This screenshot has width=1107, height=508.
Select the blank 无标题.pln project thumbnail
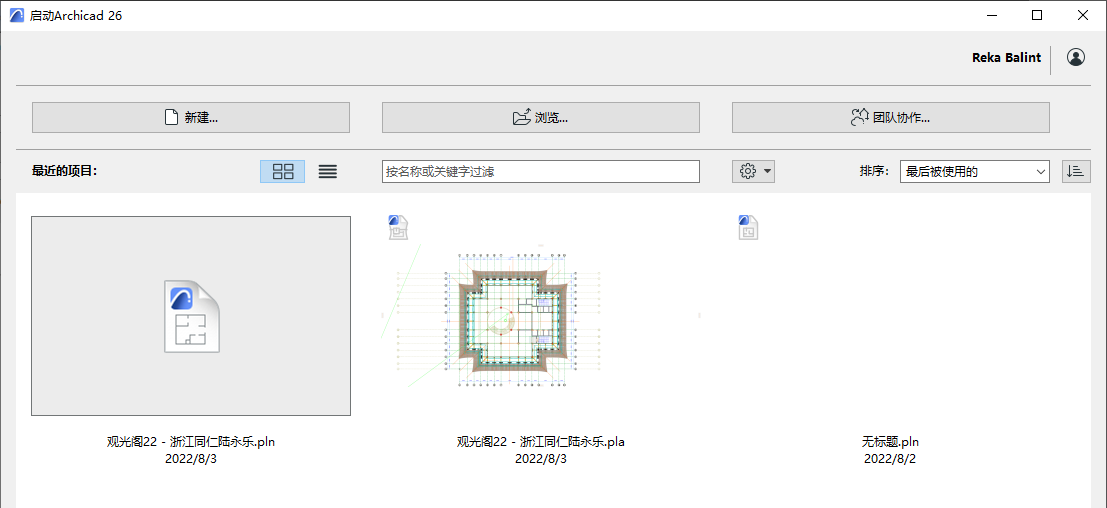click(890, 316)
